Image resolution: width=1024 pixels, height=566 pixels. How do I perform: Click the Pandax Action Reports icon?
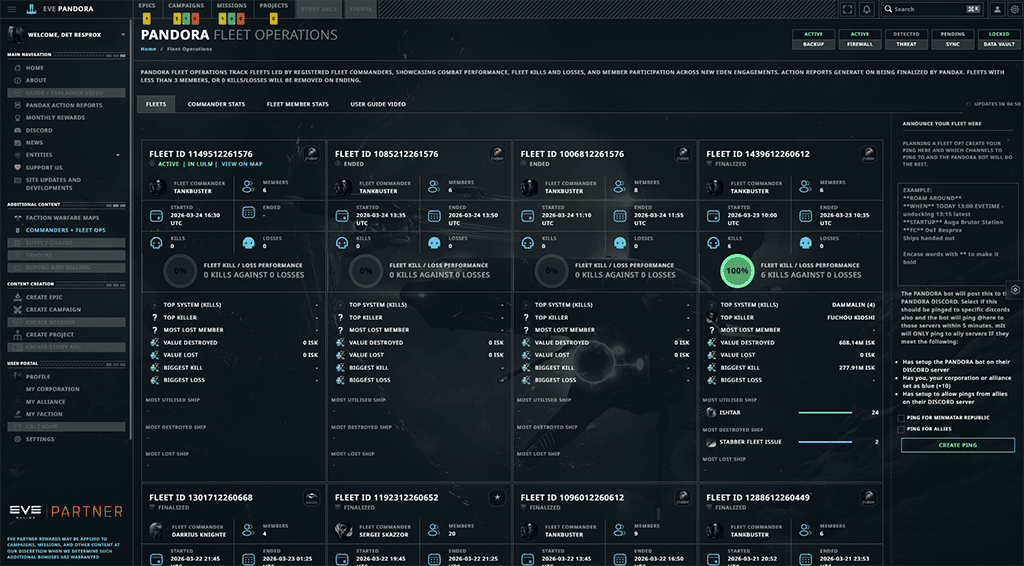18,105
